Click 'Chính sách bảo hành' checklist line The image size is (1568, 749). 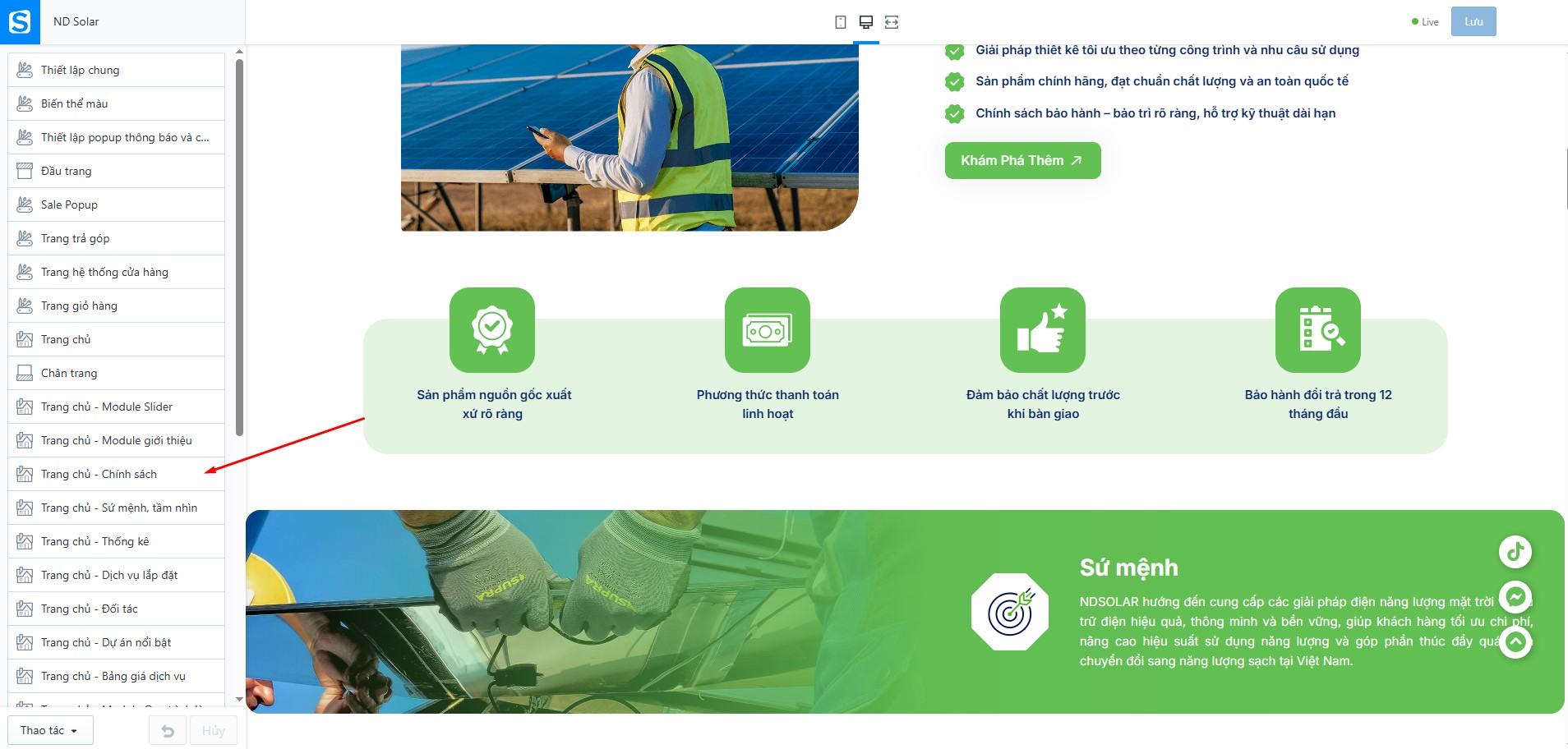1155,113
